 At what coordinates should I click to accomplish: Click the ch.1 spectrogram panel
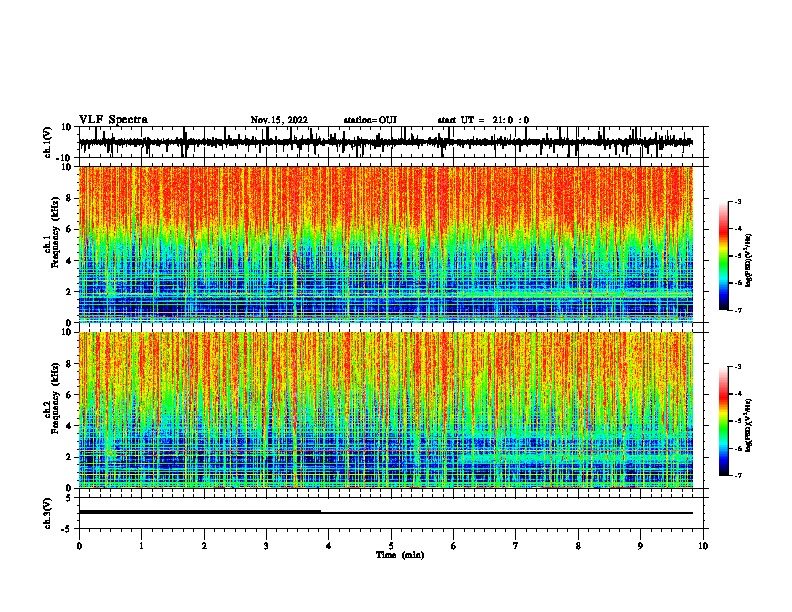click(x=386, y=244)
